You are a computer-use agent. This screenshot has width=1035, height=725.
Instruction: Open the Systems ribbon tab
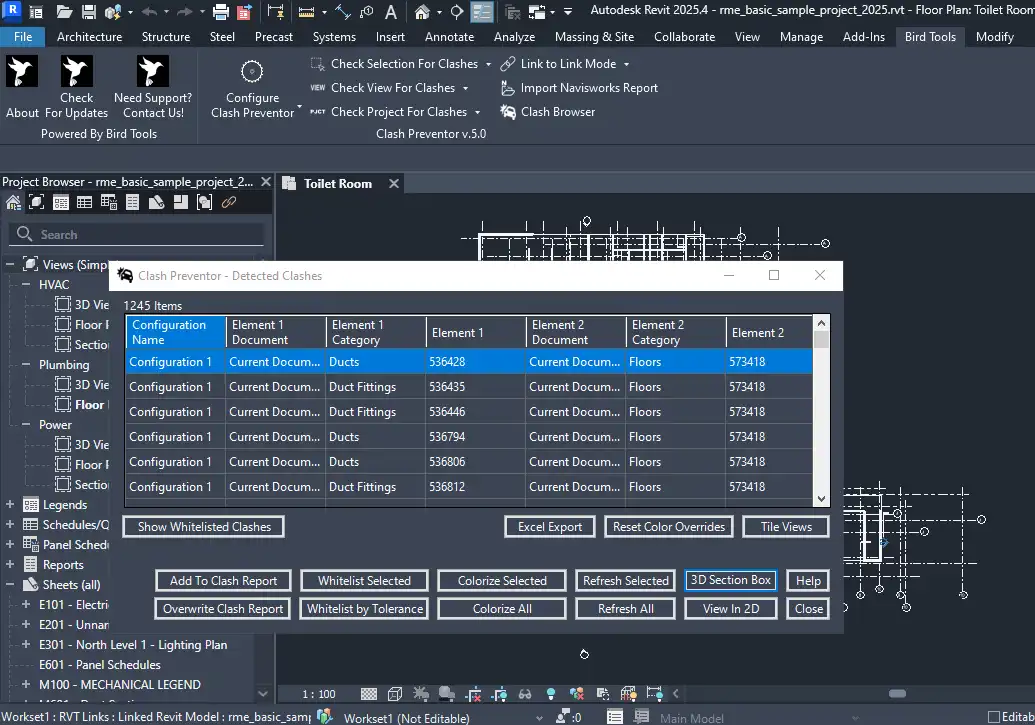(x=333, y=37)
